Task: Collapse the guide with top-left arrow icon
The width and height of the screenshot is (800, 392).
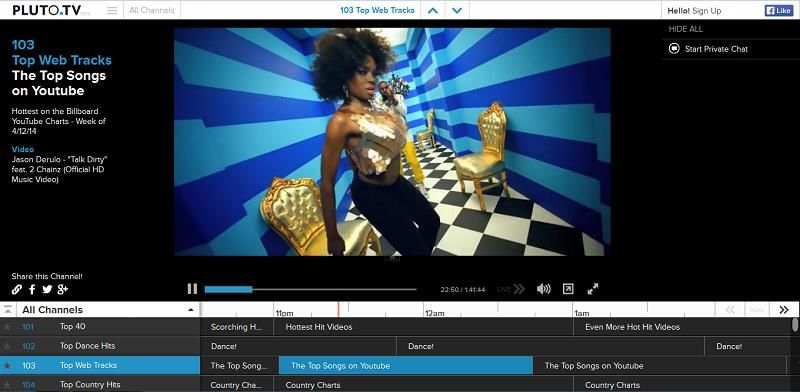Action: (8, 309)
